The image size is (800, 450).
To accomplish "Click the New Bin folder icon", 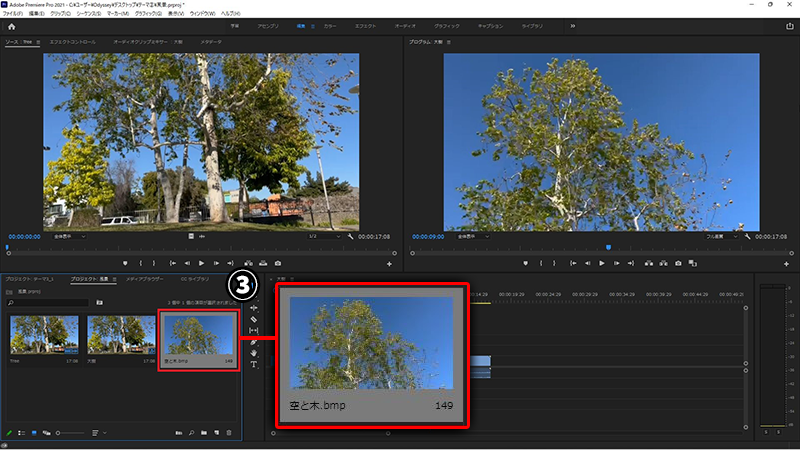I will [203, 433].
